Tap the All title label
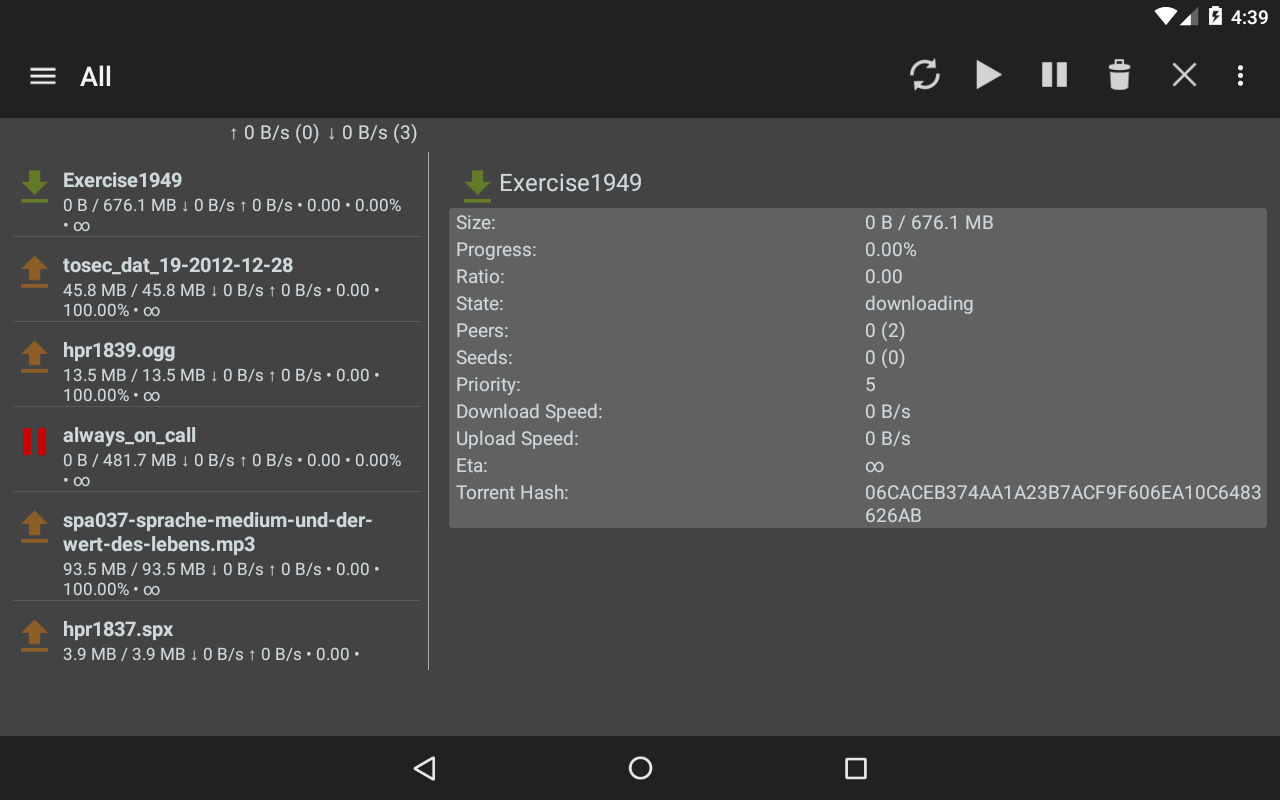Image resolution: width=1280 pixels, height=800 pixels. click(x=96, y=77)
